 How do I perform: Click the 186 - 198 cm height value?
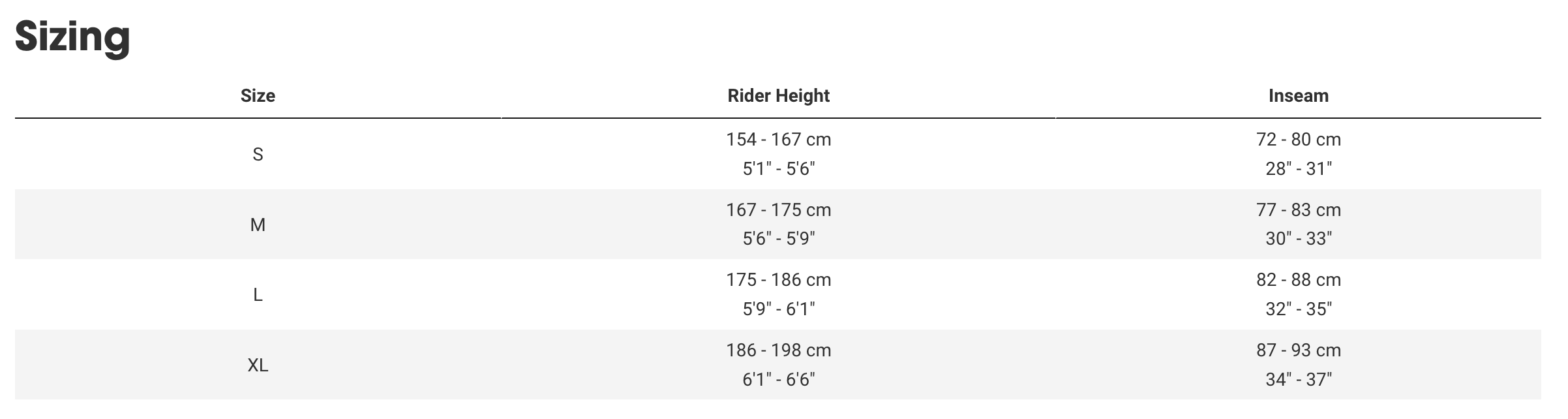(778, 350)
